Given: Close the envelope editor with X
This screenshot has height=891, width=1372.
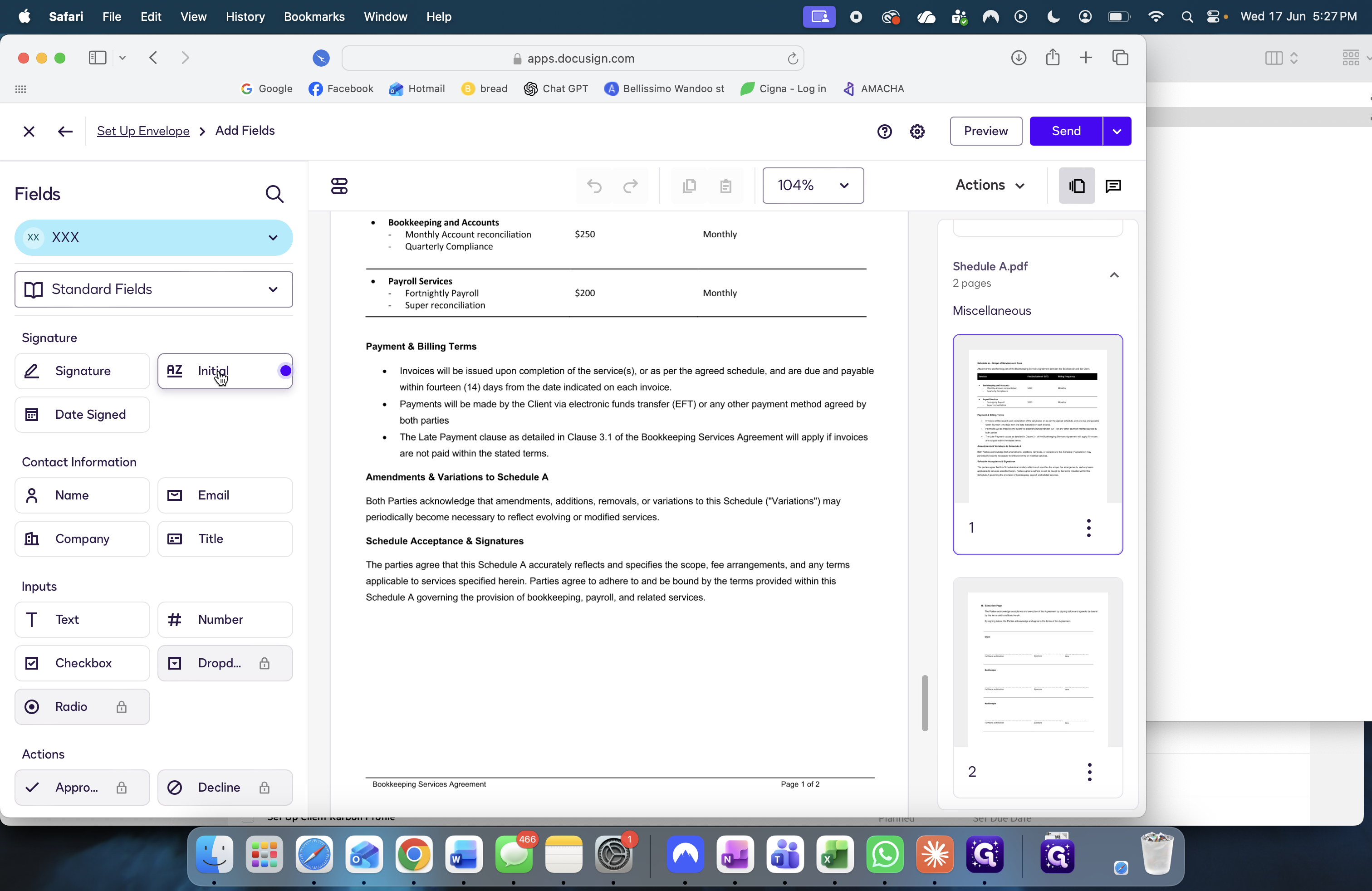Looking at the screenshot, I should pos(29,132).
